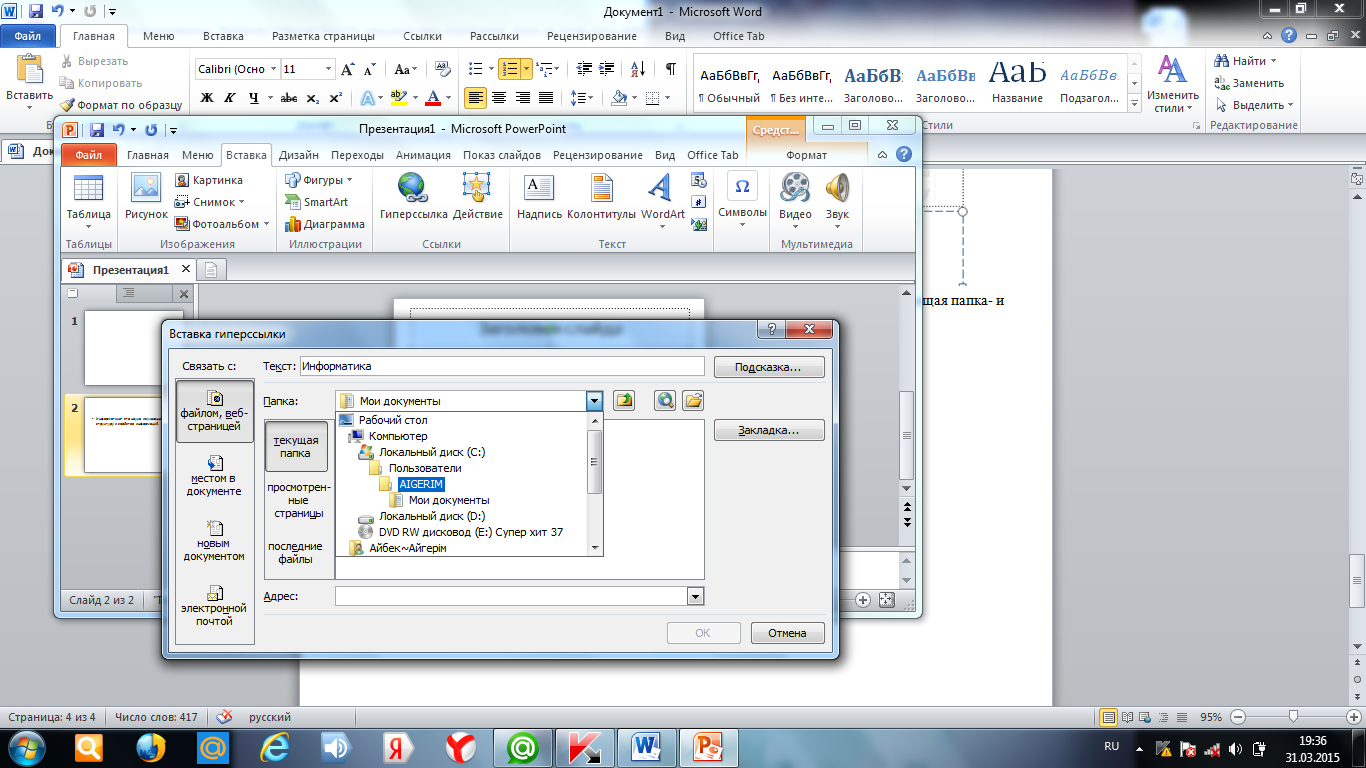Expand the Снимок screenshot dropdown
Image resolution: width=1366 pixels, height=768 pixels.
click(x=241, y=202)
